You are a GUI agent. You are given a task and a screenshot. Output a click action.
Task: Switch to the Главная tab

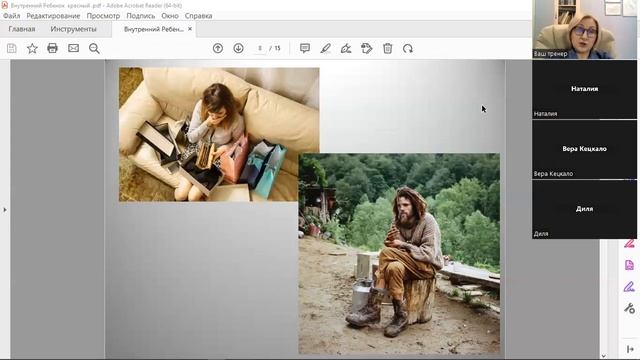click(22, 29)
